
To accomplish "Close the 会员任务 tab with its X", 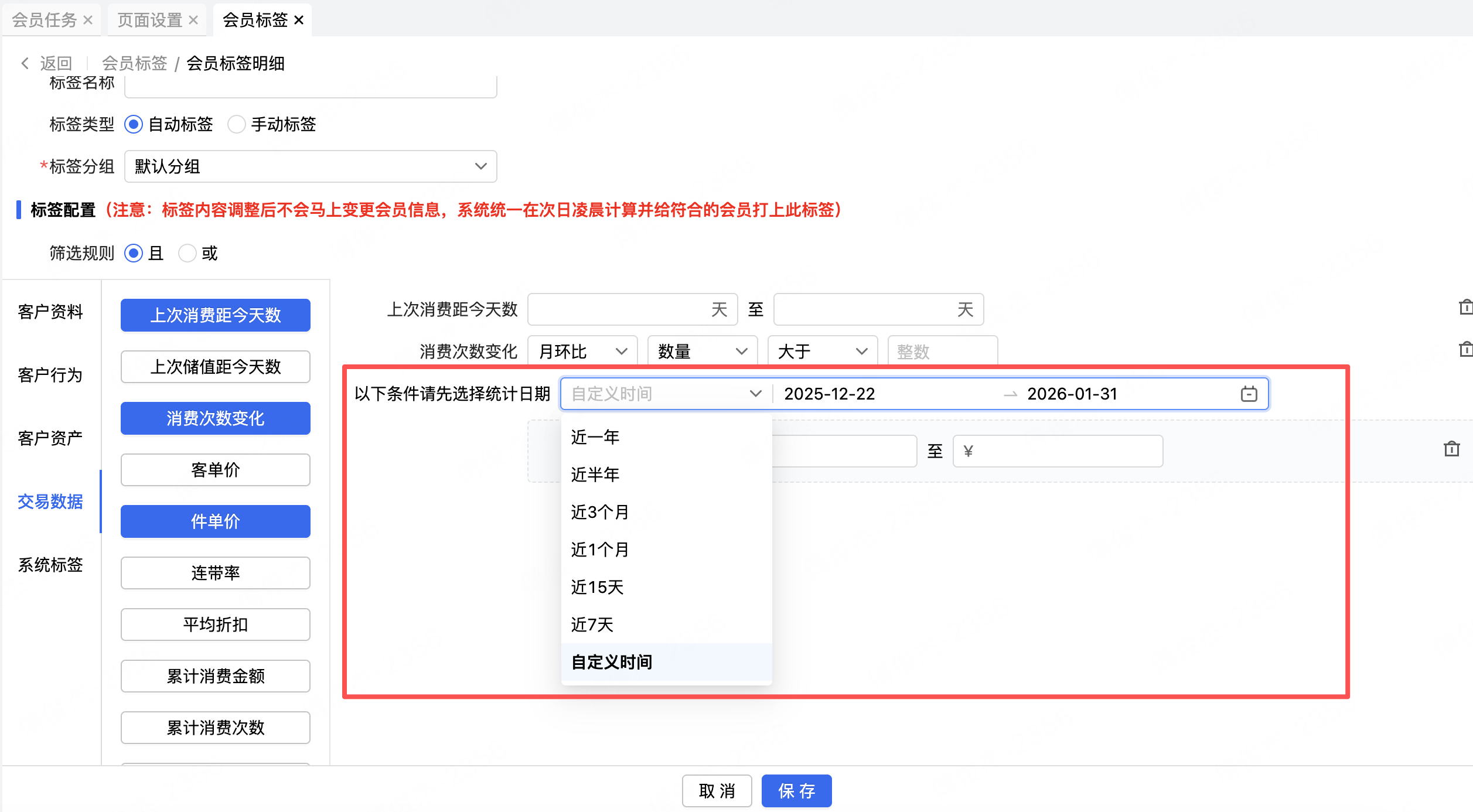I will coord(88,20).
